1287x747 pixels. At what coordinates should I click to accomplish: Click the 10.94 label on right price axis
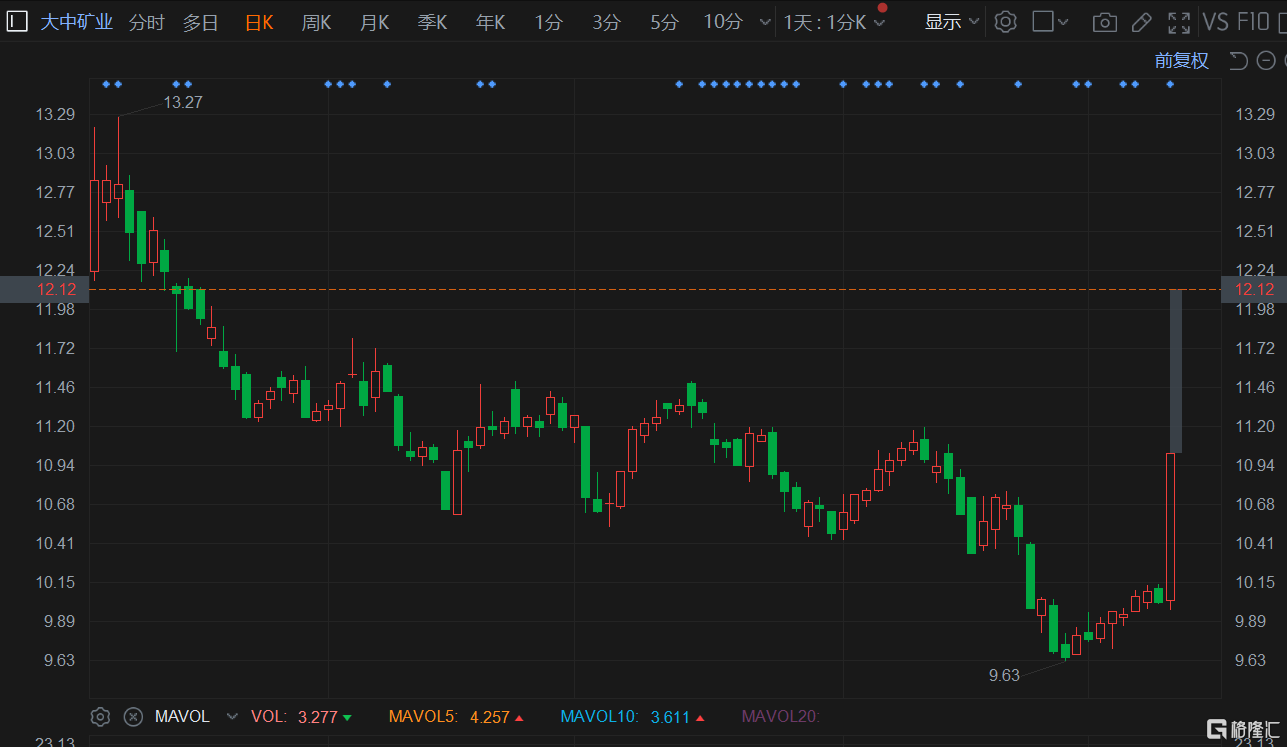1256,465
